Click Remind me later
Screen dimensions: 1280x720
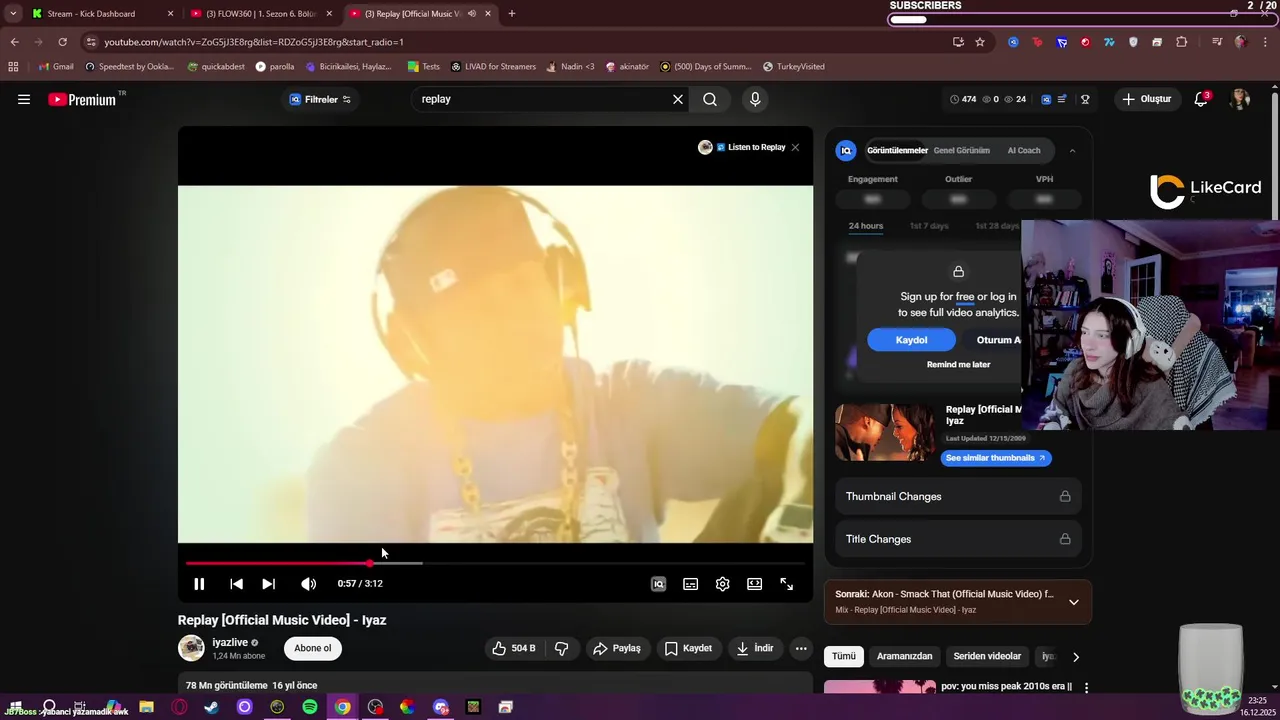coord(958,364)
